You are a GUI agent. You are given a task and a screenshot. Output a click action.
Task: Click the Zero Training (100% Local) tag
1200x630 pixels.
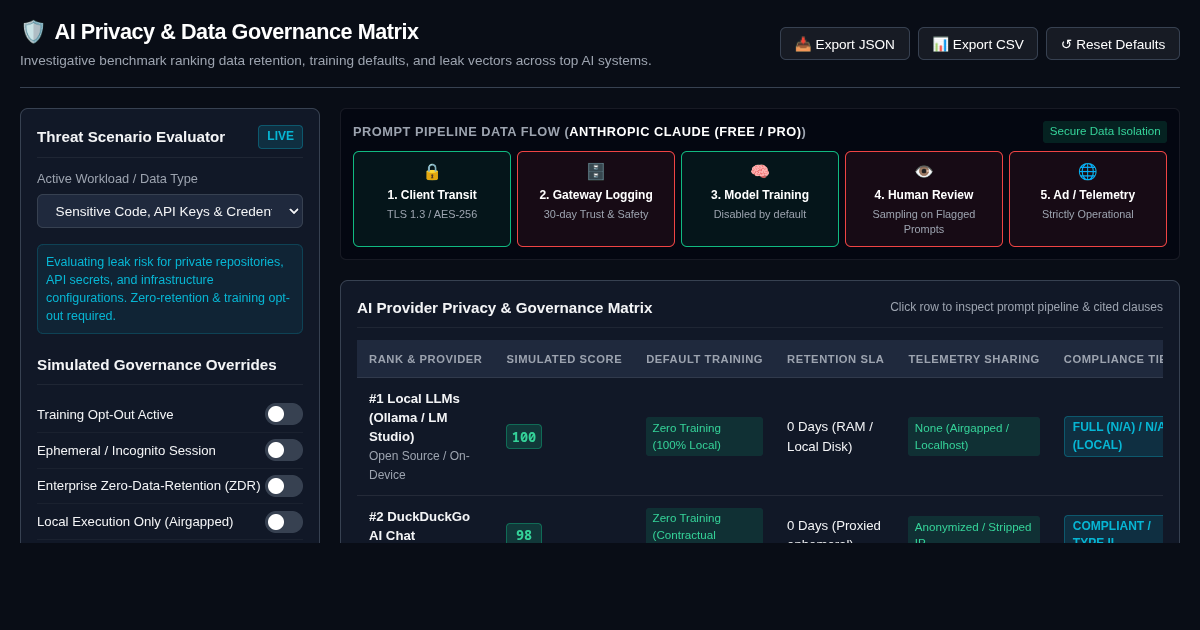tap(704, 437)
